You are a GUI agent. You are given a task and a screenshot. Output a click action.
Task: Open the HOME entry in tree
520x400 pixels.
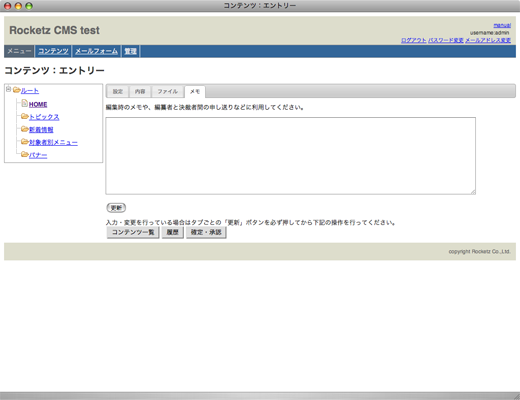click(38, 105)
